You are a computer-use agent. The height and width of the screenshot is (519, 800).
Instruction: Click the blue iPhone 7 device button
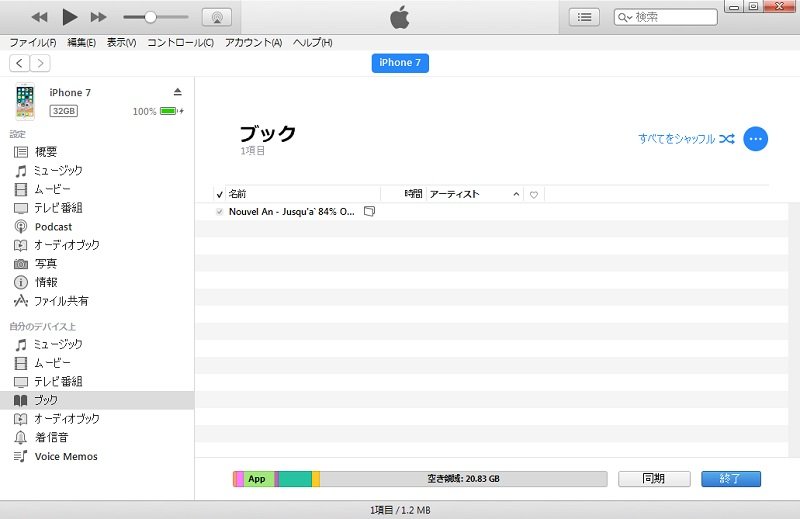[400, 63]
